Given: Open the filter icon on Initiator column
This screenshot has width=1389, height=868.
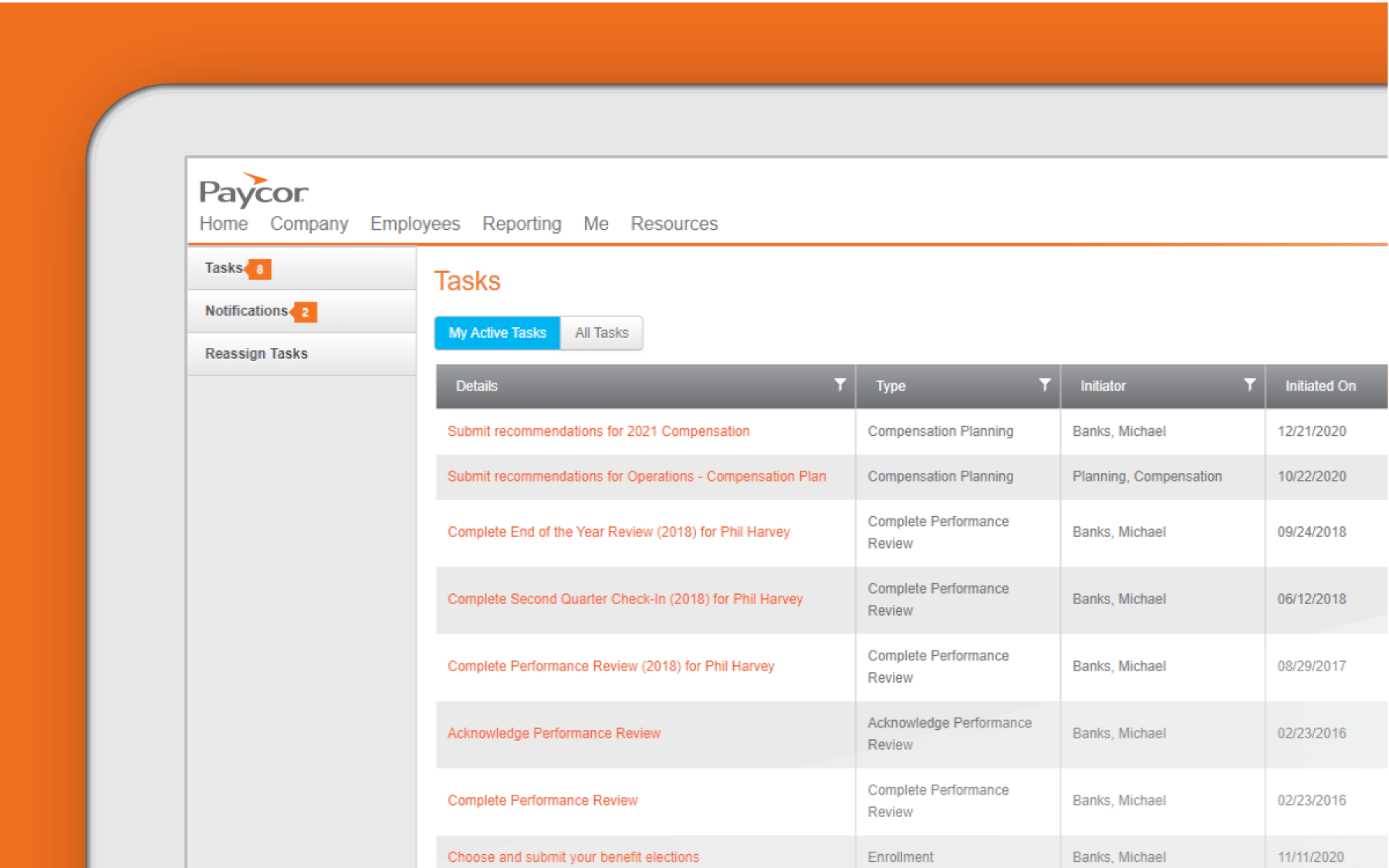Looking at the screenshot, I should pos(1249,384).
